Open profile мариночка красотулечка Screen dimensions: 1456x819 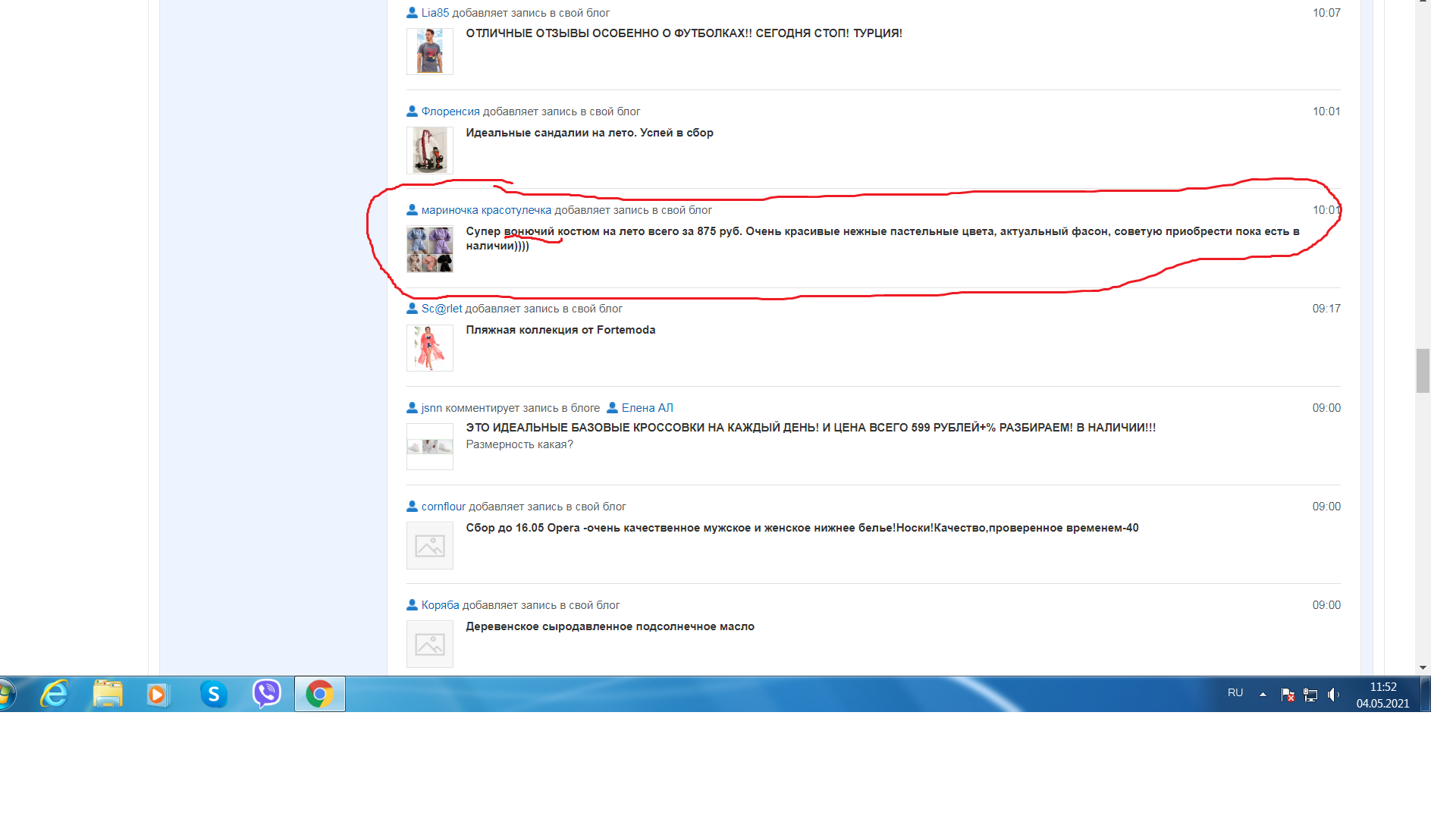pos(486,210)
